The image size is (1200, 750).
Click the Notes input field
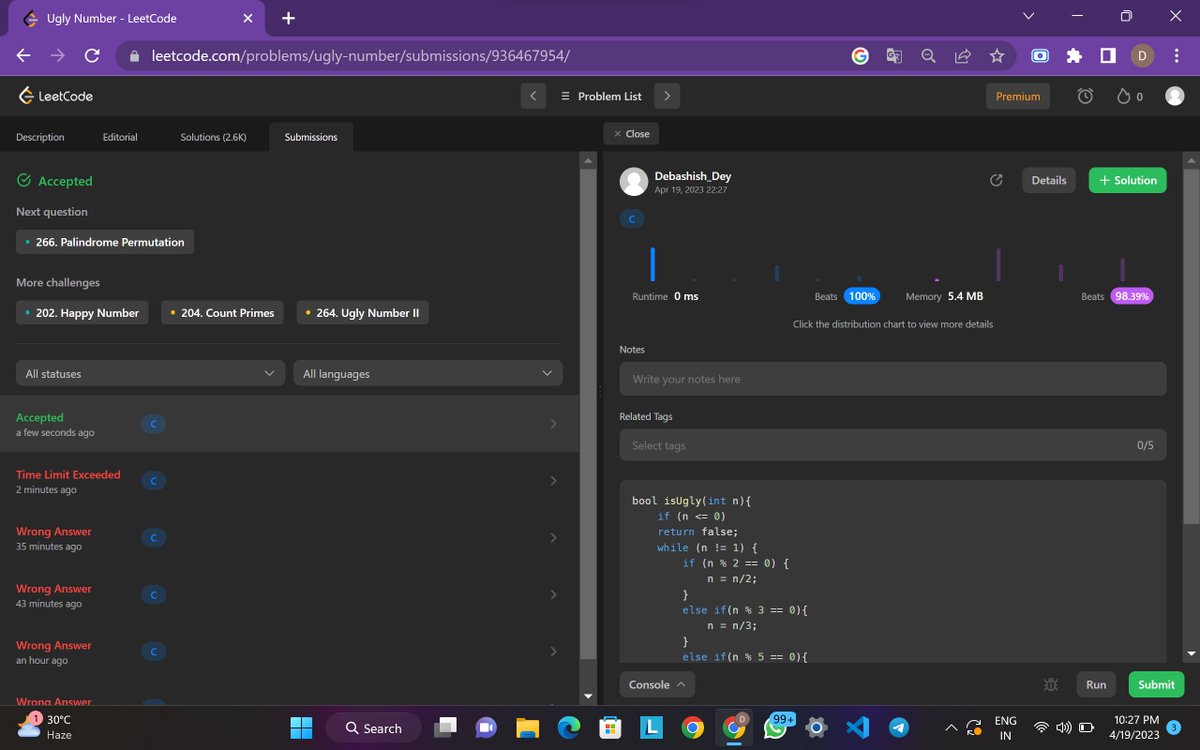(893, 379)
